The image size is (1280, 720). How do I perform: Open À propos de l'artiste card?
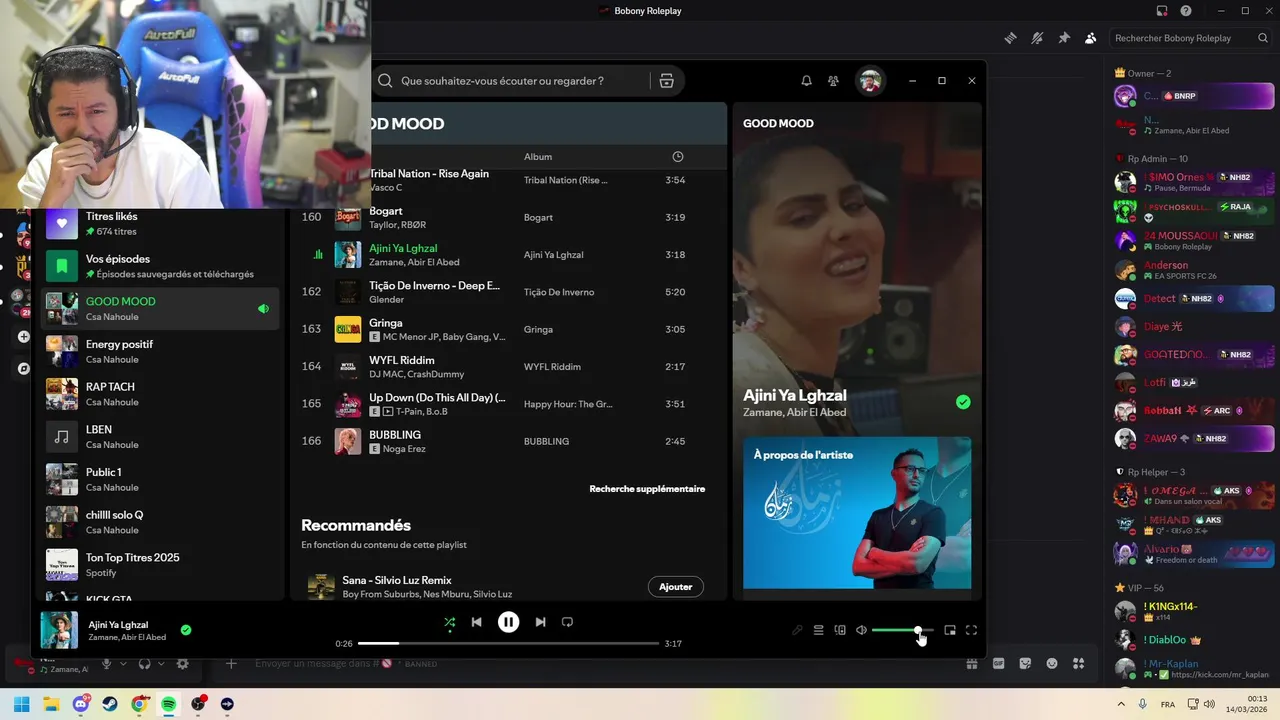857,513
